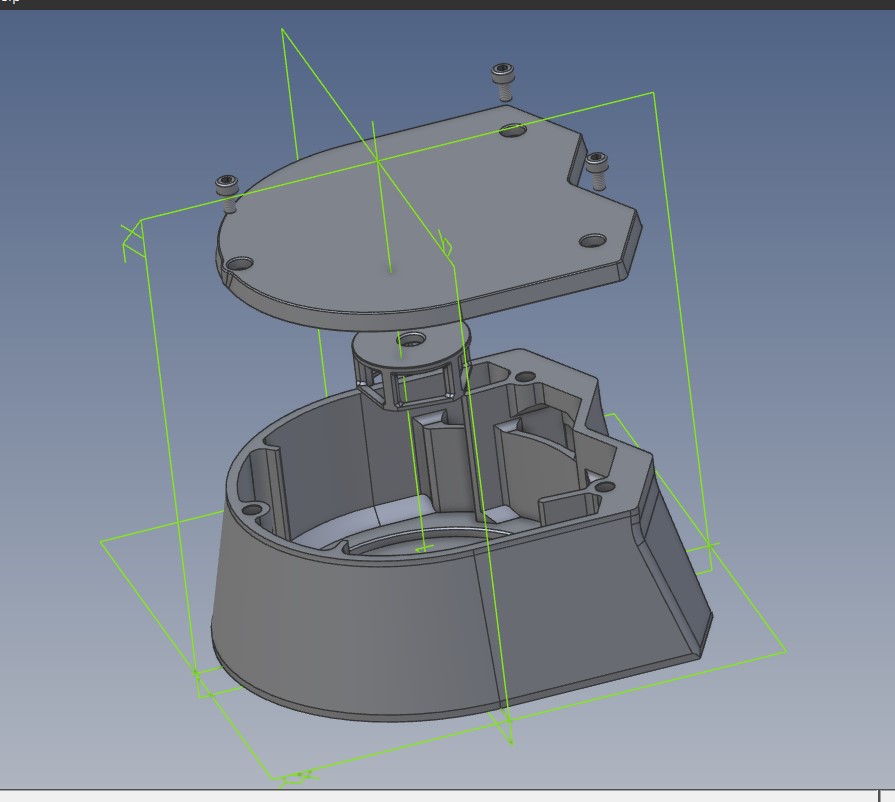The height and width of the screenshot is (802, 895).
Task: Pick the left mounting hole in the lid
Action: click(240, 264)
